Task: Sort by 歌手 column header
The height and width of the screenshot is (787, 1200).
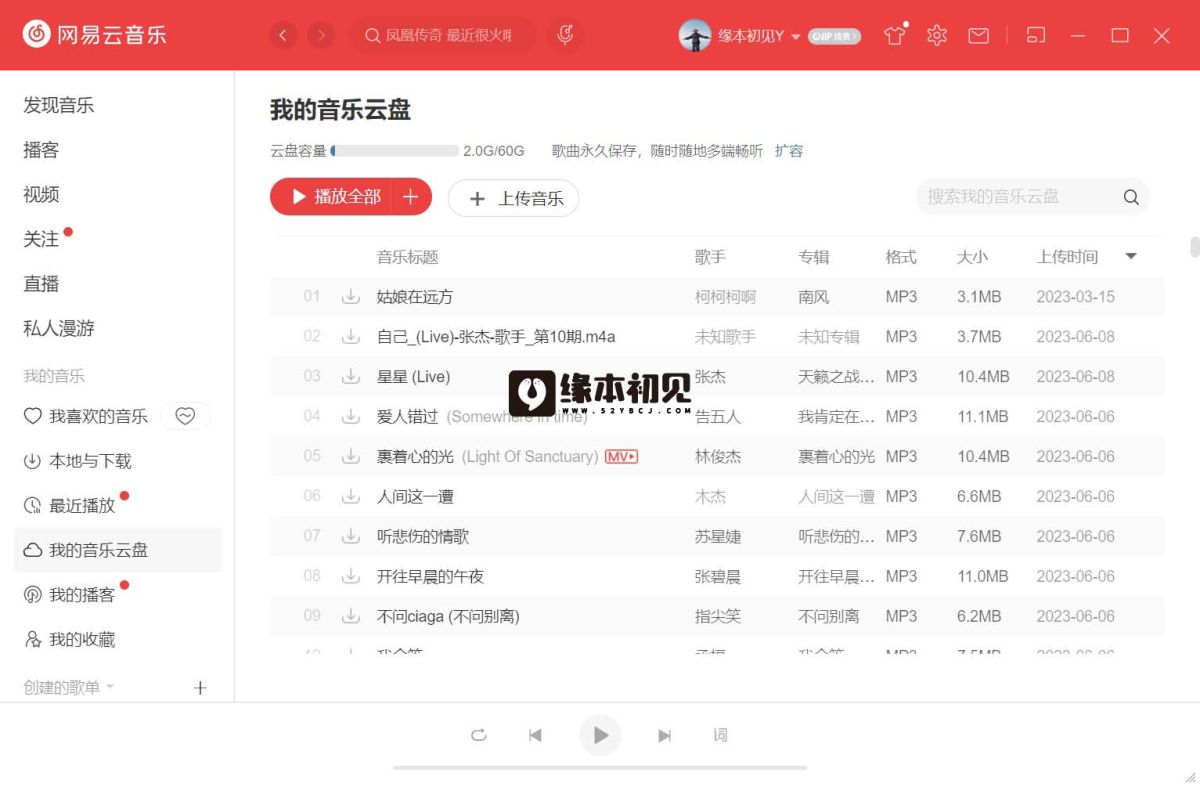Action: pyautogui.click(x=711, y=257)
